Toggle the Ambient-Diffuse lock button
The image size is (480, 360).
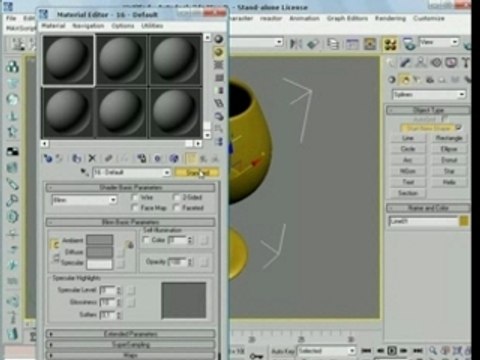click(x=55, y=245)
